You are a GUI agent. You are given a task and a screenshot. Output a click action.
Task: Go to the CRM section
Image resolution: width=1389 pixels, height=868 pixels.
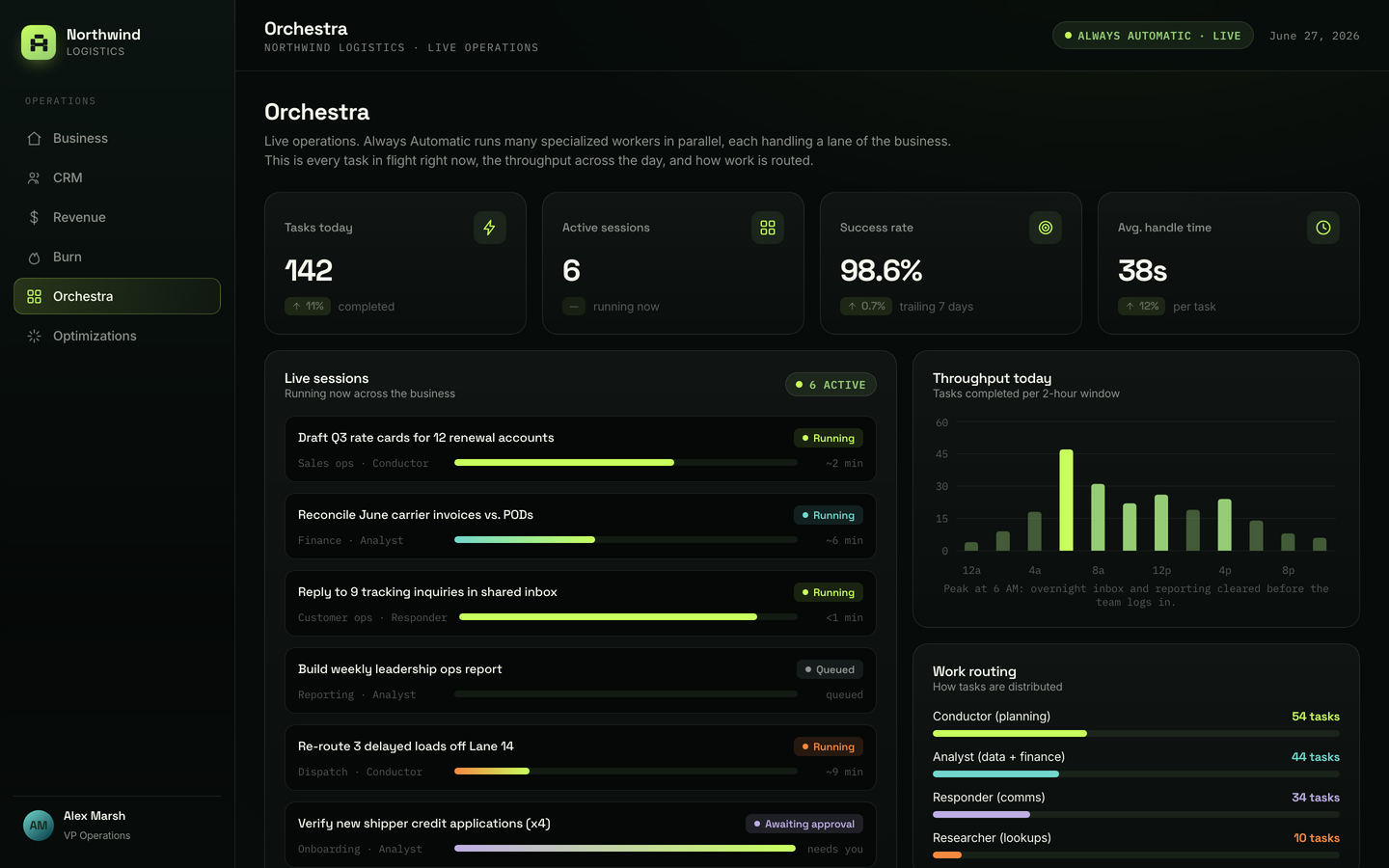click(x=117, y=177)
